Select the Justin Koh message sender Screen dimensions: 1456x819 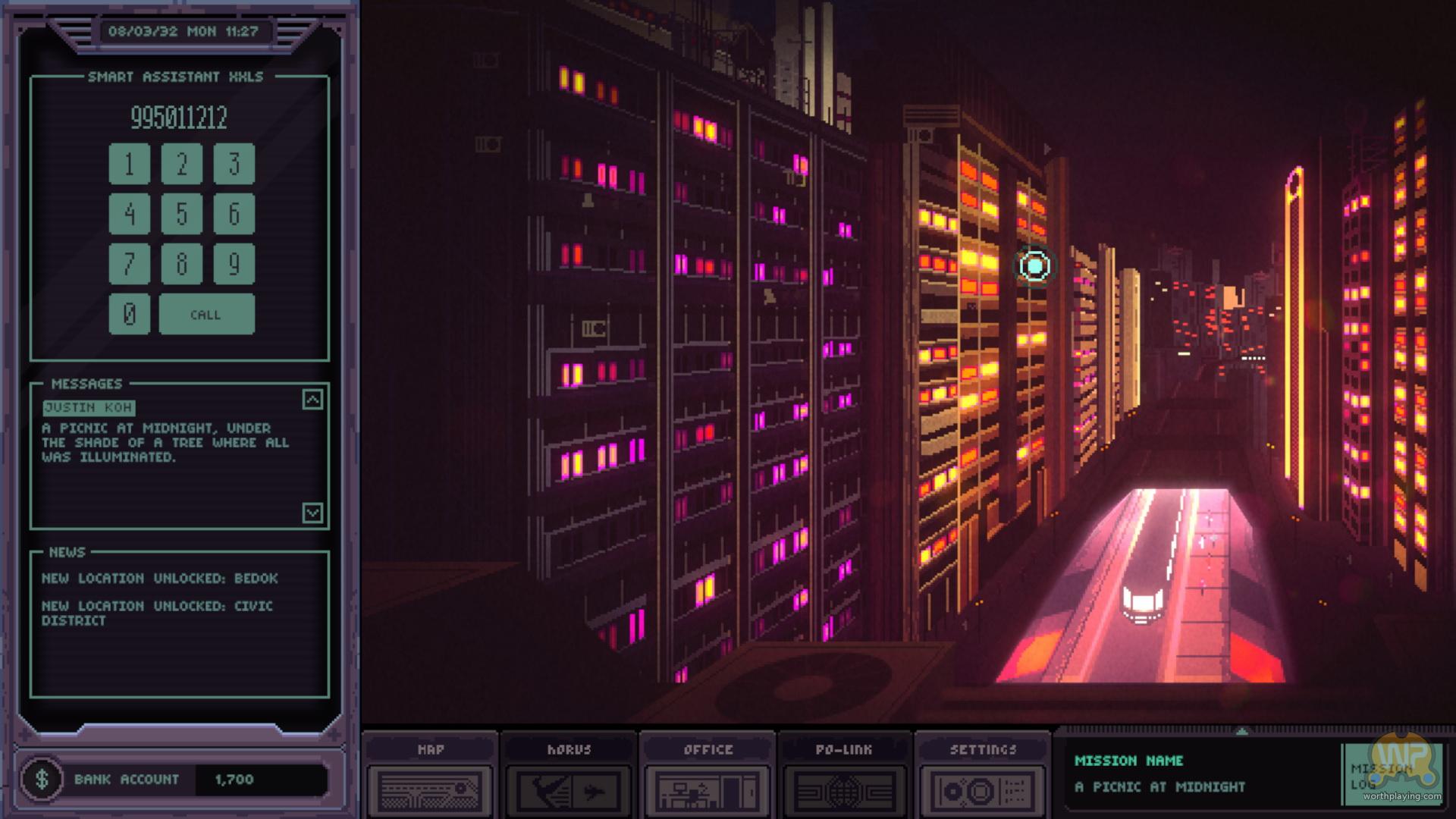[x=89, y=407]
